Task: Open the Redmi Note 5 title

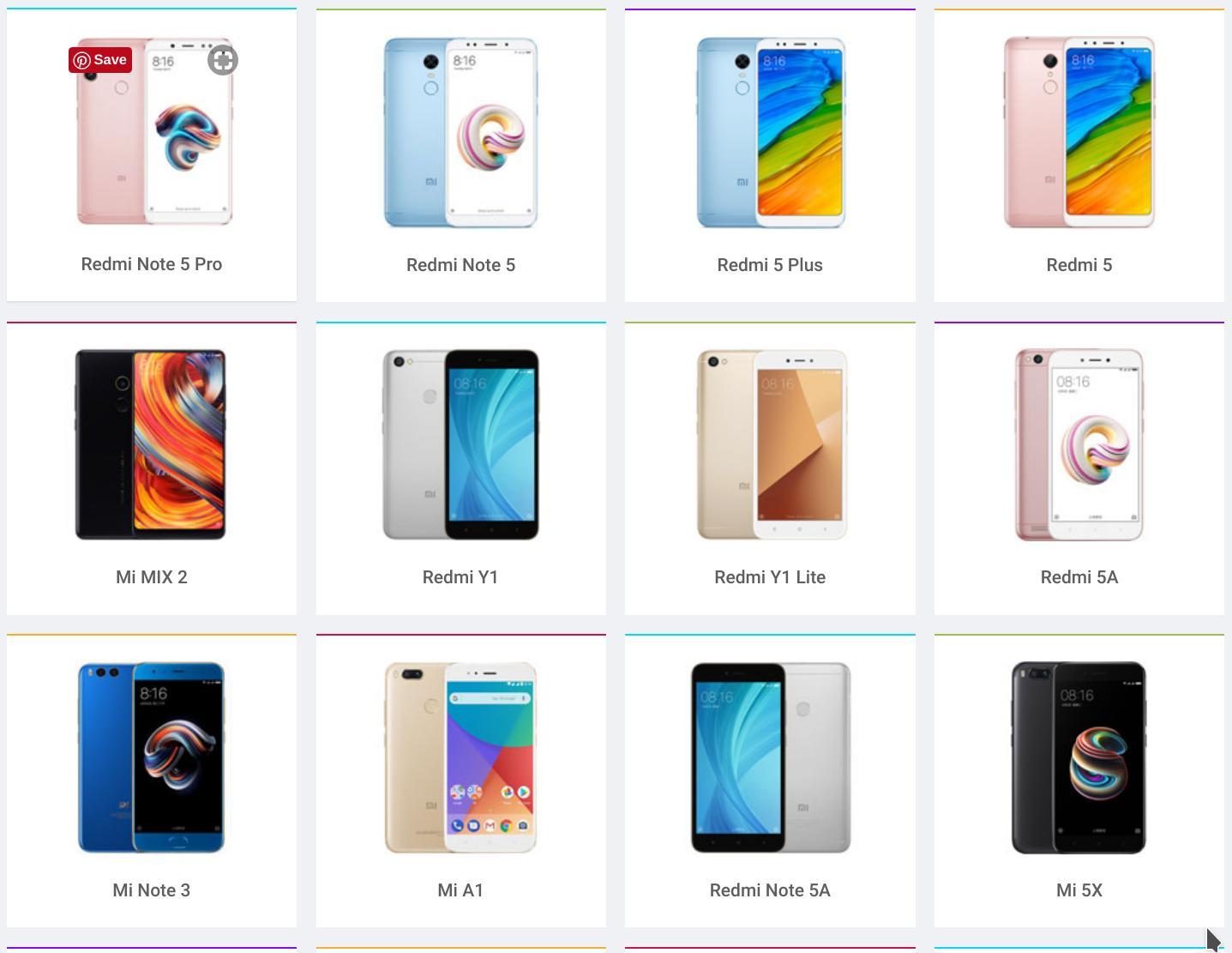Action: coord(460,265)
